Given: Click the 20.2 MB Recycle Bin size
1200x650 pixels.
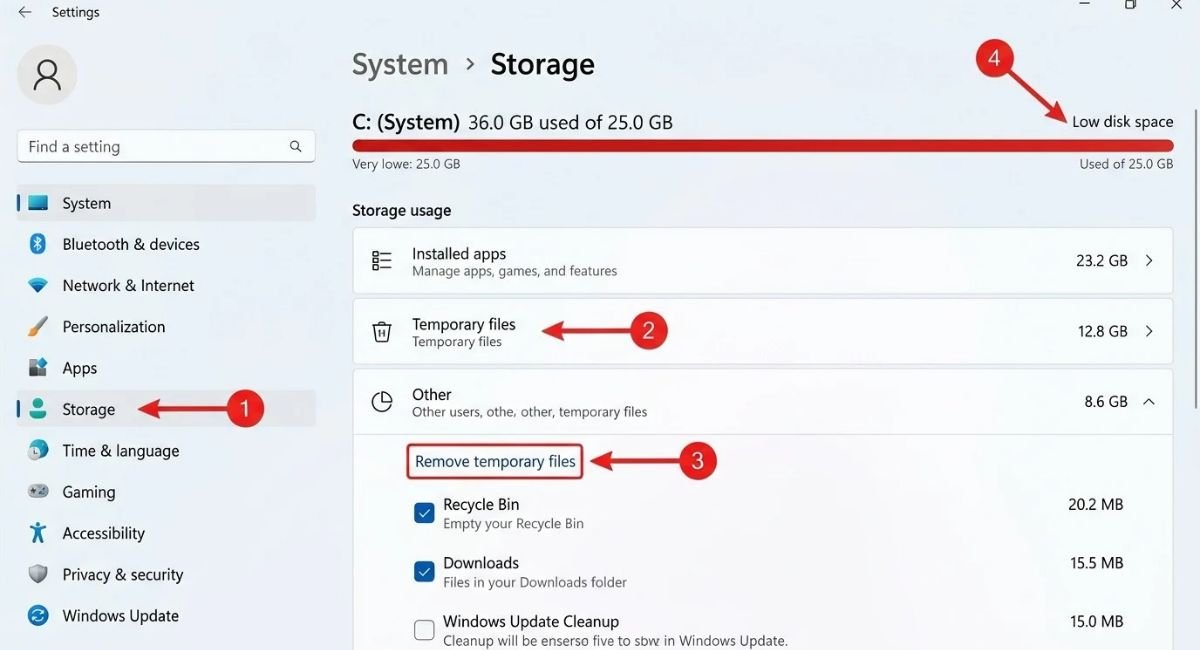Looking at the screenshot, I should [1096, 504].
